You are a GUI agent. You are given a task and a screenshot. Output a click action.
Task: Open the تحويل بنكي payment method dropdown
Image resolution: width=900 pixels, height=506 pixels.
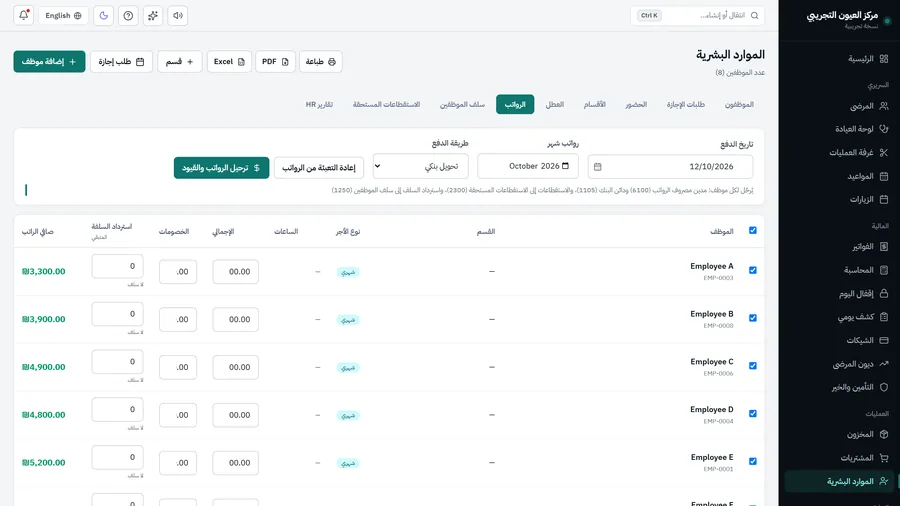[420, 166]
